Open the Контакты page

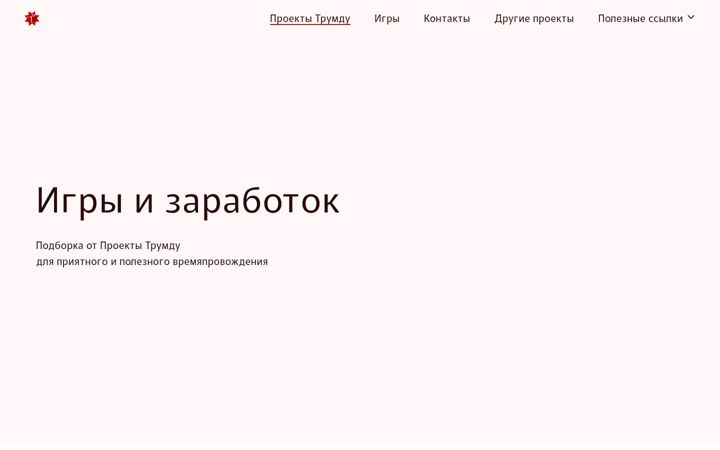tap(447, 19)
